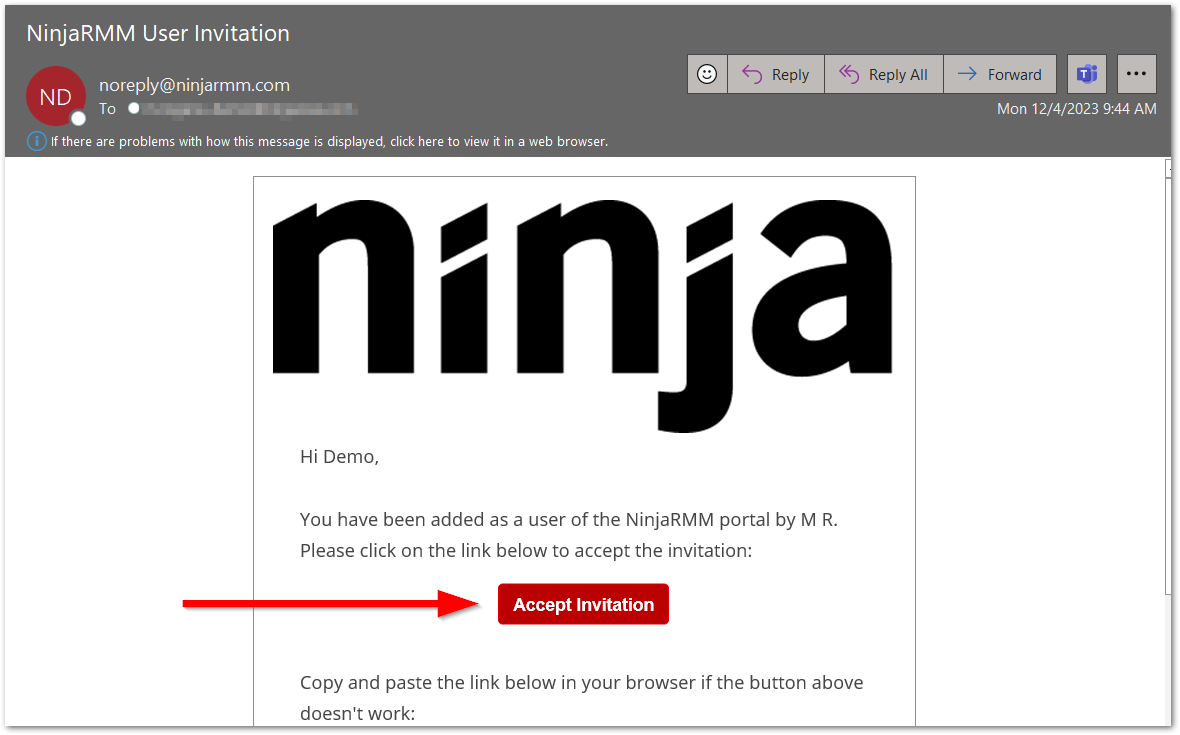This screenshot has height=735, width=1180.
Task: Click the Reply All button
Action: 884,74
